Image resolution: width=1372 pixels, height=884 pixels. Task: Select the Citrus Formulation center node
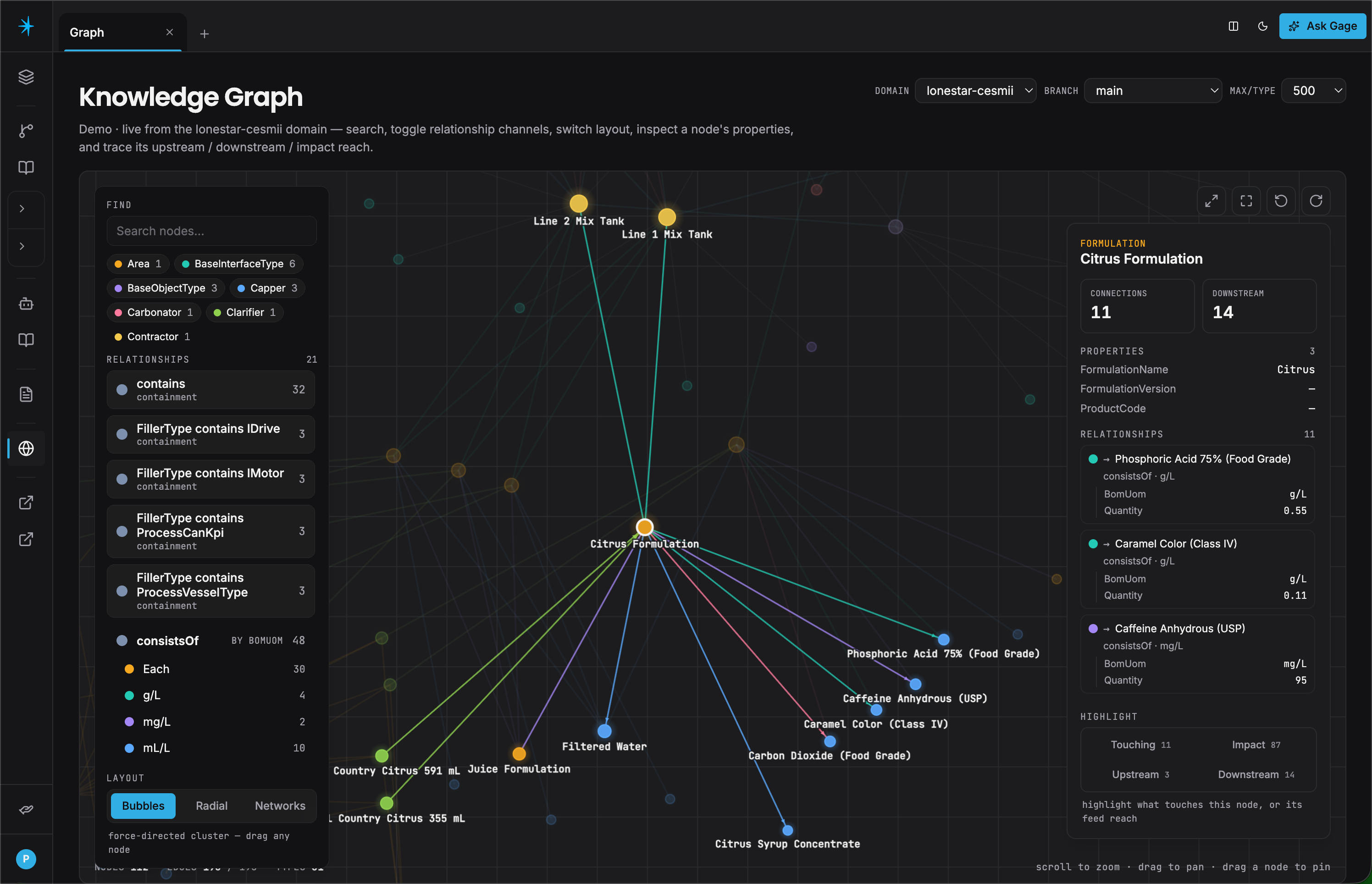click(645, 527)
